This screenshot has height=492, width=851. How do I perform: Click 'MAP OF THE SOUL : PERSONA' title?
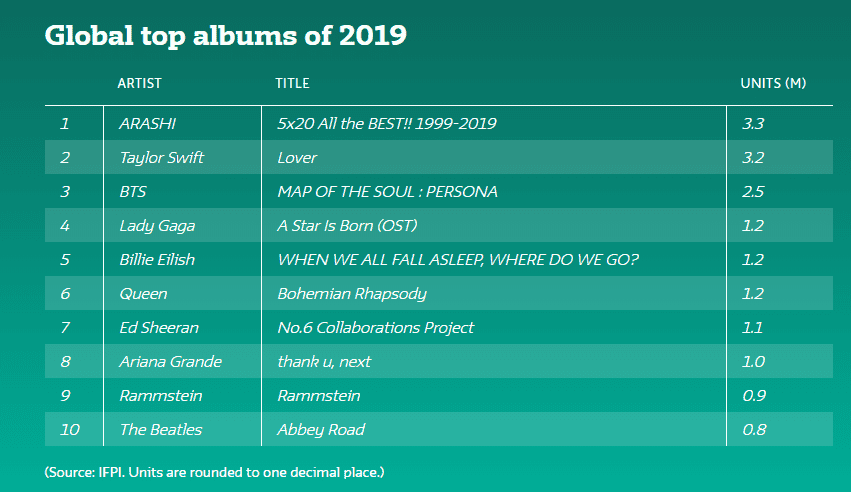pyautogui.click(x=387, y=192)
